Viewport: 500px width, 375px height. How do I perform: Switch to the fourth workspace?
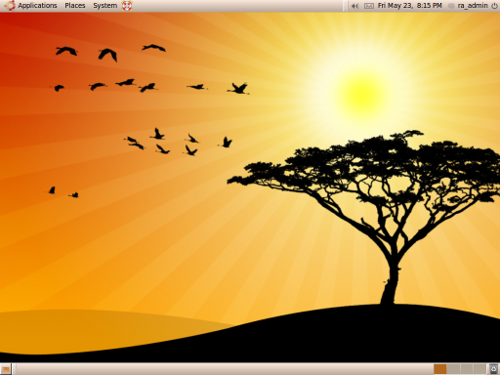click(479, 369)
